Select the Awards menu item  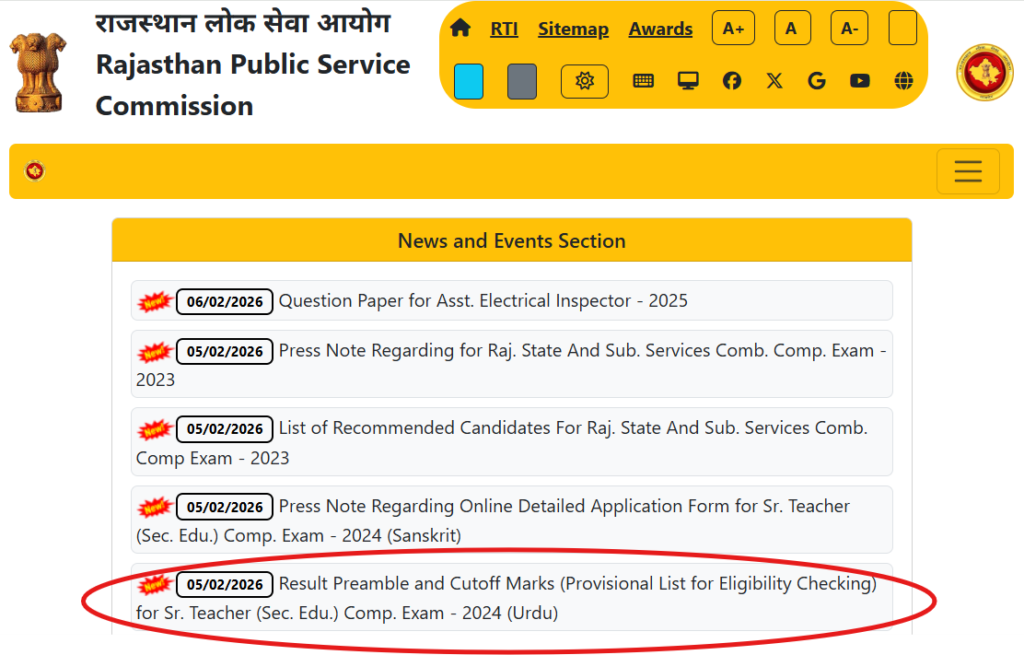click(660, 29)
